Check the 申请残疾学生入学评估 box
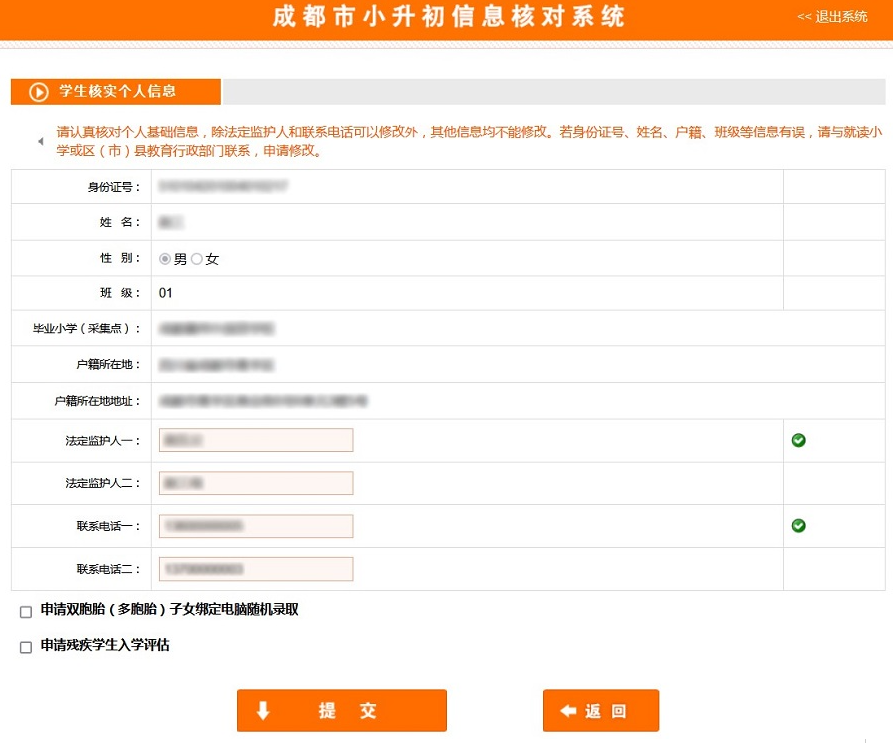 (26, 647)
